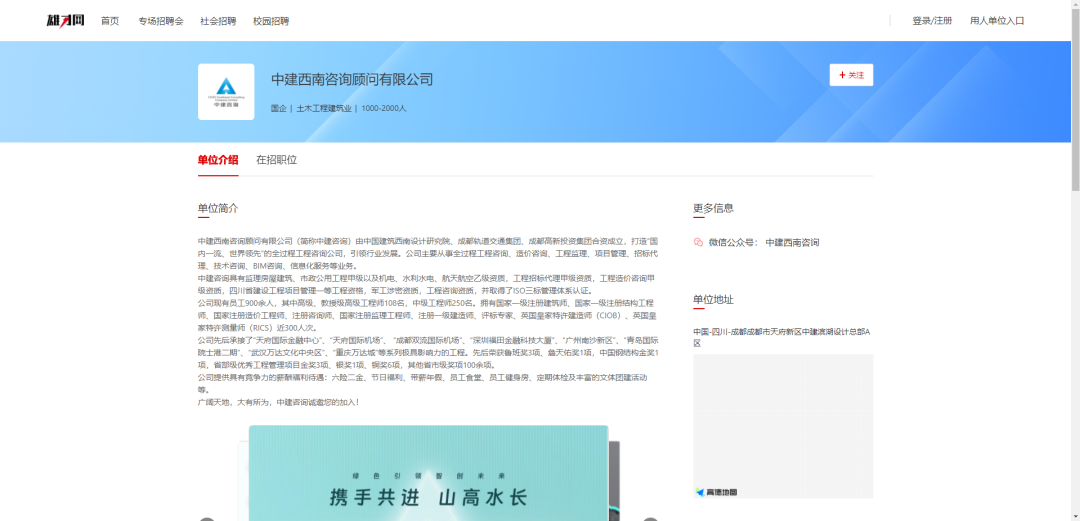Go to 校园招聘 page
The image size is (1080, 521).
pyautogui.click(x=271, y=21)
